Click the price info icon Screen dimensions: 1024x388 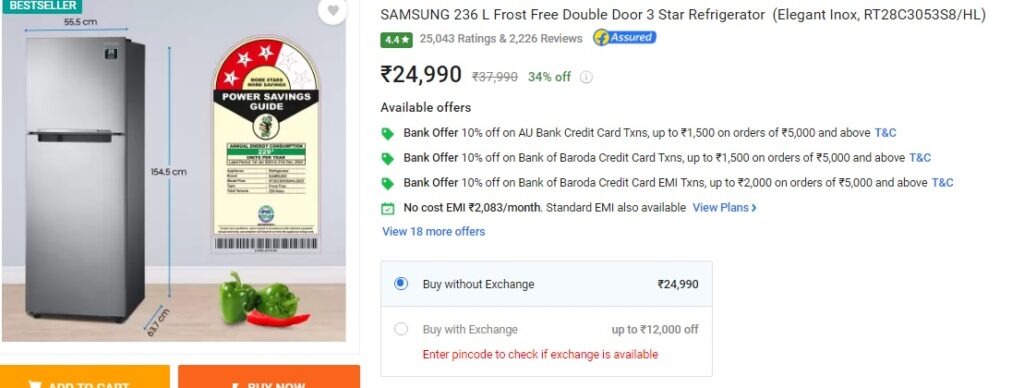(x=586, y=77)
